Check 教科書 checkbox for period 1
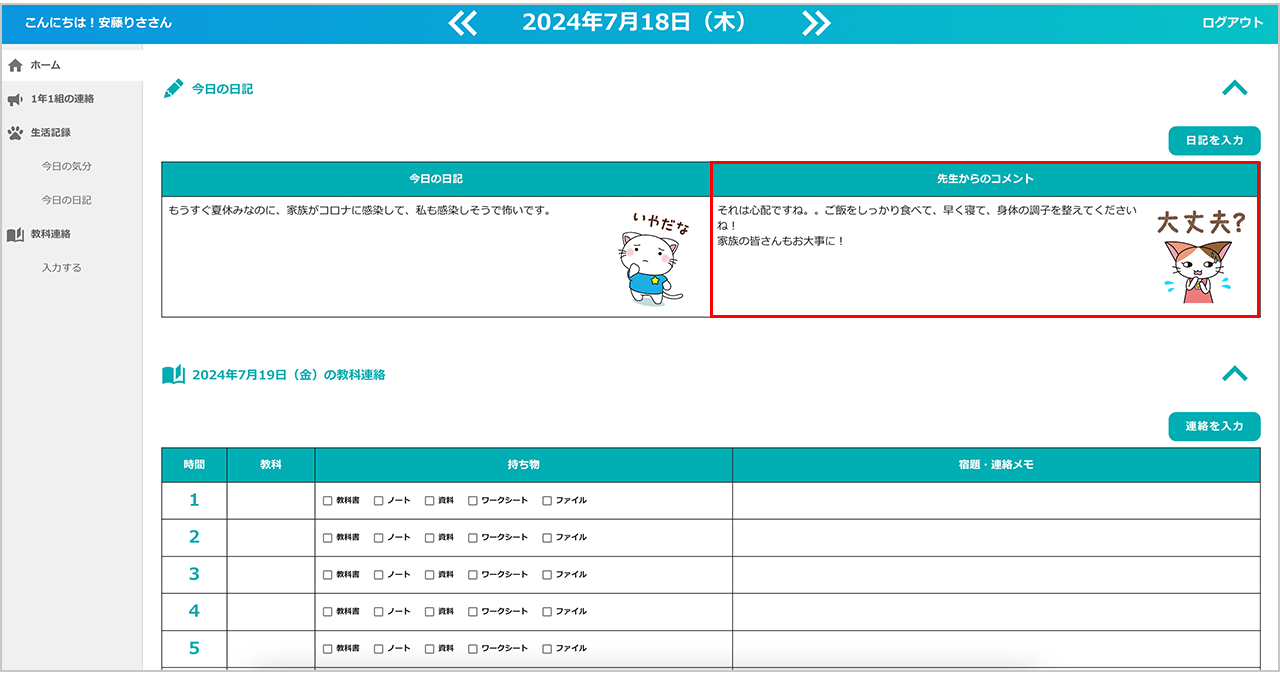The image size is (1280, 675). pos(328,501)
